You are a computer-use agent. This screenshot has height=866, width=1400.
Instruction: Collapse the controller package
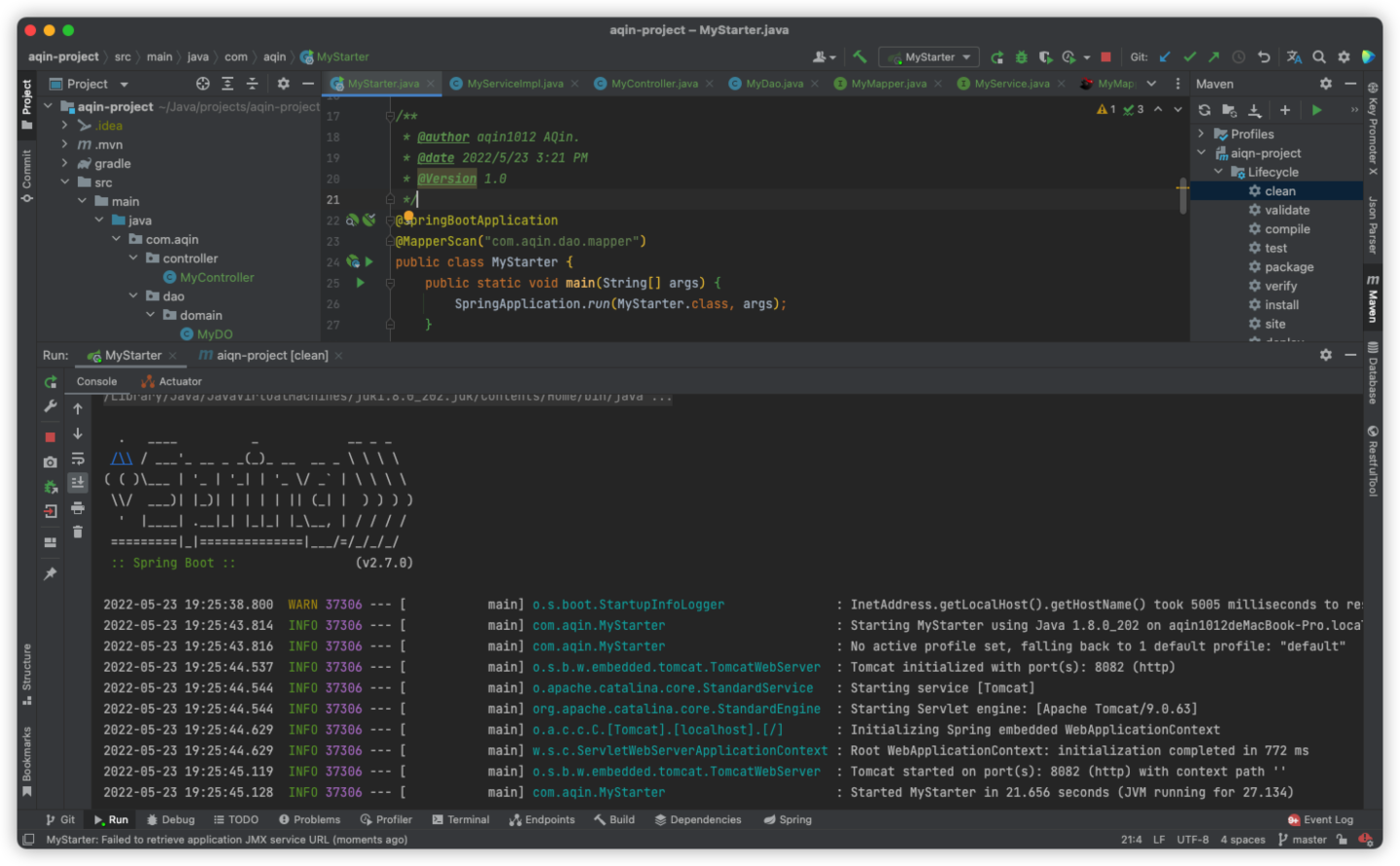click(133, 258)
